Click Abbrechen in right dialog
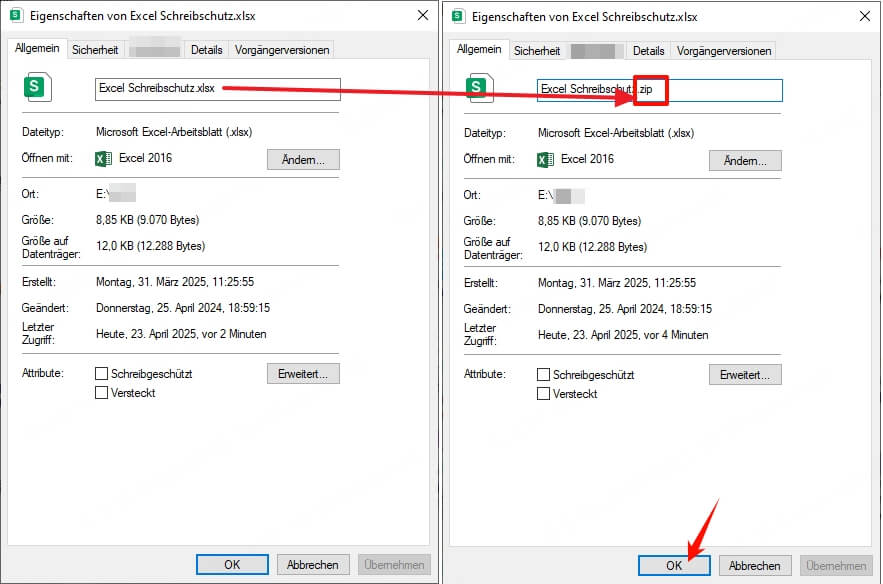Image resolution: width=883 pixels, height=584 pixels. (755, 565)
